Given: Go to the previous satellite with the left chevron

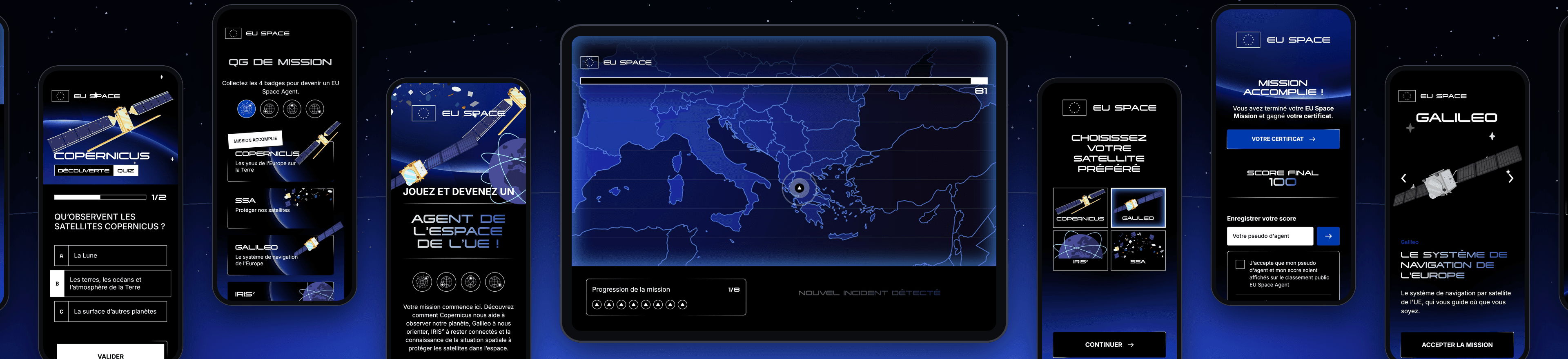Looking at the screenshot, I should click(1404, 178).
